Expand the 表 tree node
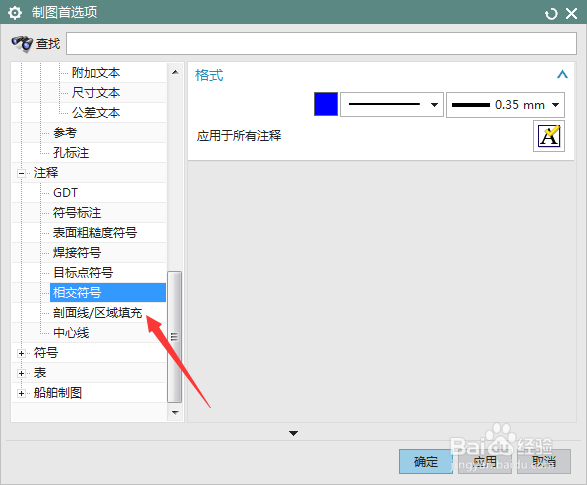Image resolution: width=587 pixels, height=485 pixels. click(21, 373)
